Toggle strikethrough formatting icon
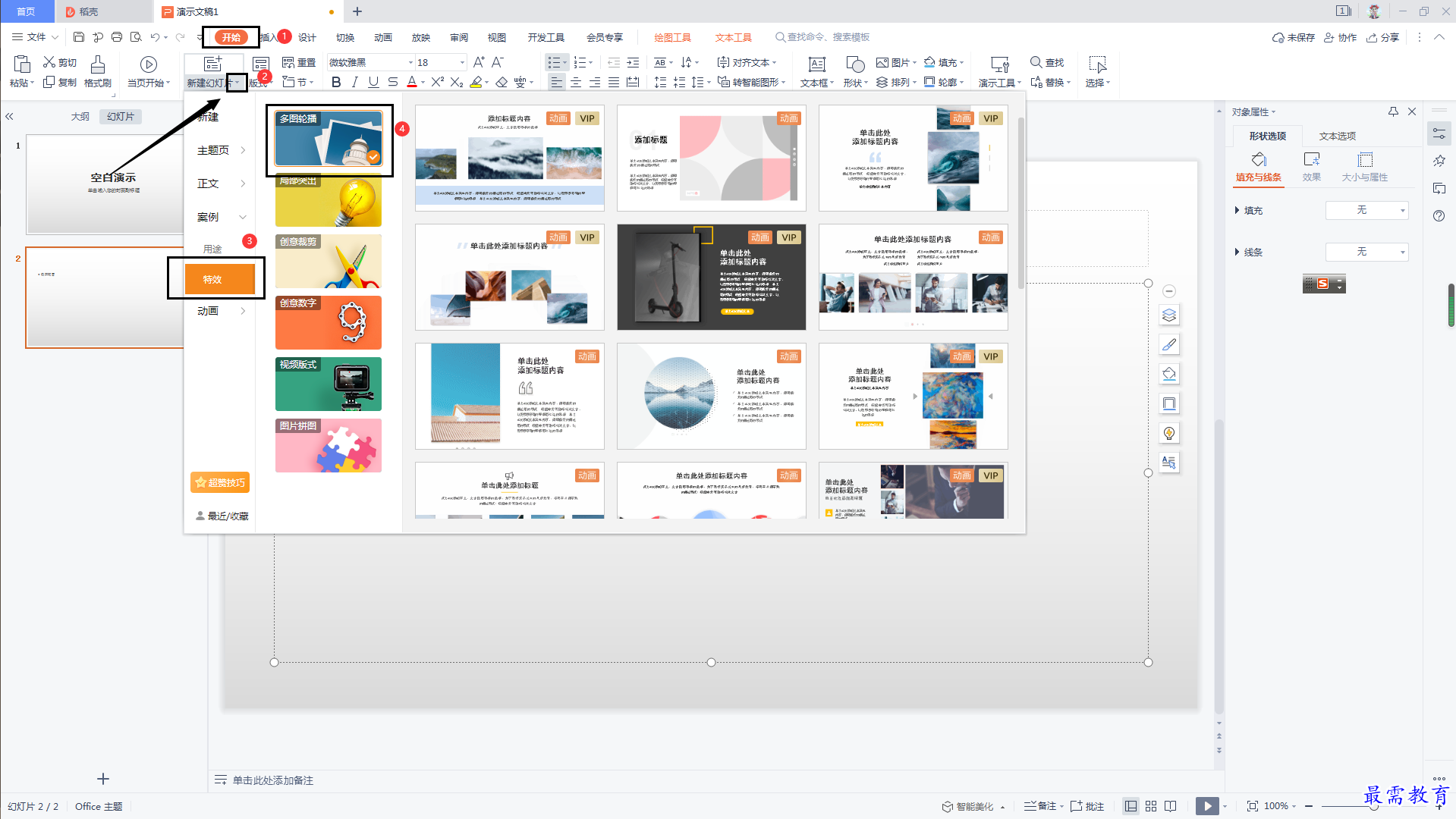The height and width of the screenshot is (819, 1456). click(392, 82)
